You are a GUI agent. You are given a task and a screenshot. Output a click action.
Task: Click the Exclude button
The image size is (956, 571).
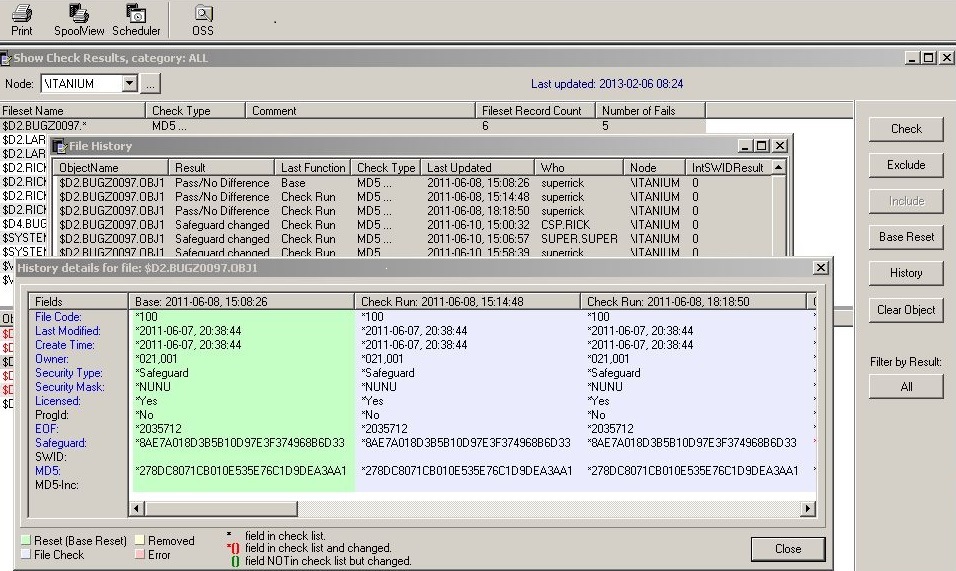[906, 165]
